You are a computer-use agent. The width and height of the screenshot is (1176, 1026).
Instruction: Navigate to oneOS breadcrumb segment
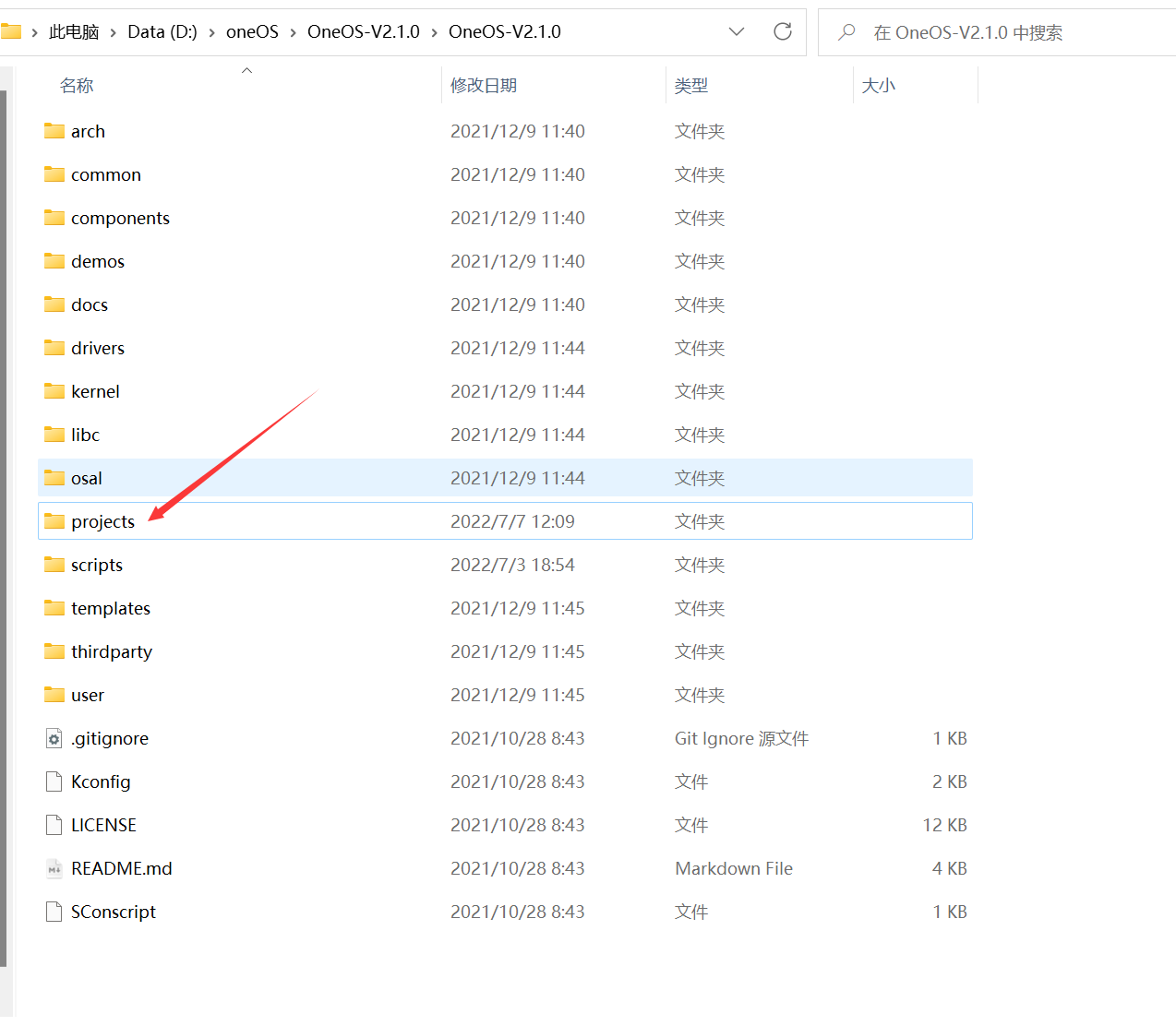click(x=252, y=31)
